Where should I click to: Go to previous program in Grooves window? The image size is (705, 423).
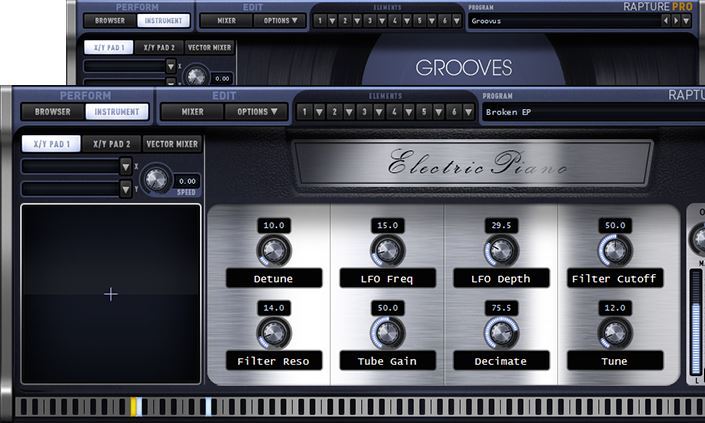[666, 21]
